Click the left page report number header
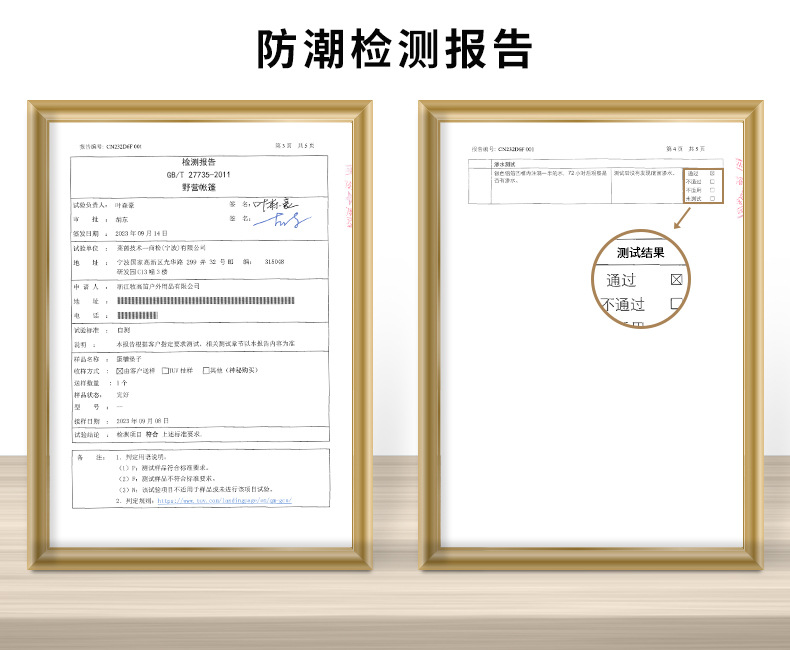 [x=110, y=147]
